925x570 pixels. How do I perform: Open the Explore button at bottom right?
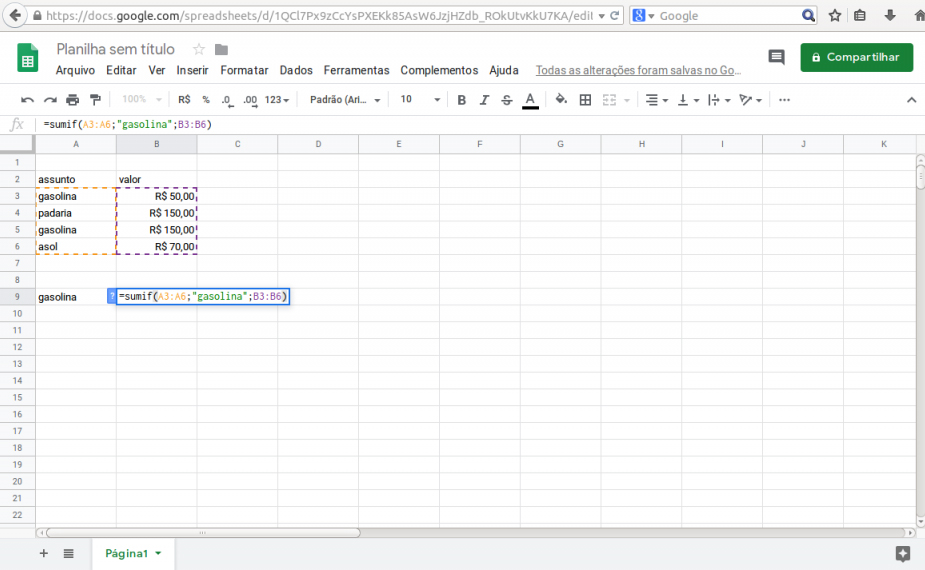(x=902, y=553)
